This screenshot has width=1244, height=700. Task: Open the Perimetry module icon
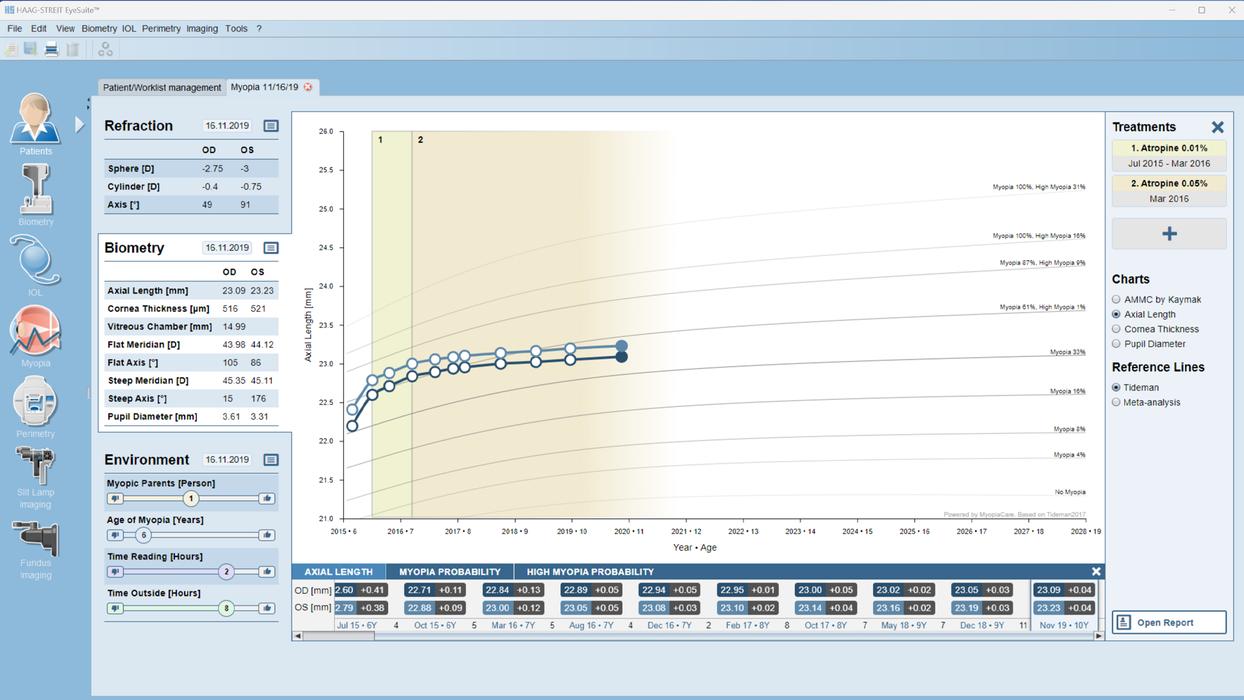(x=35, y=402)
